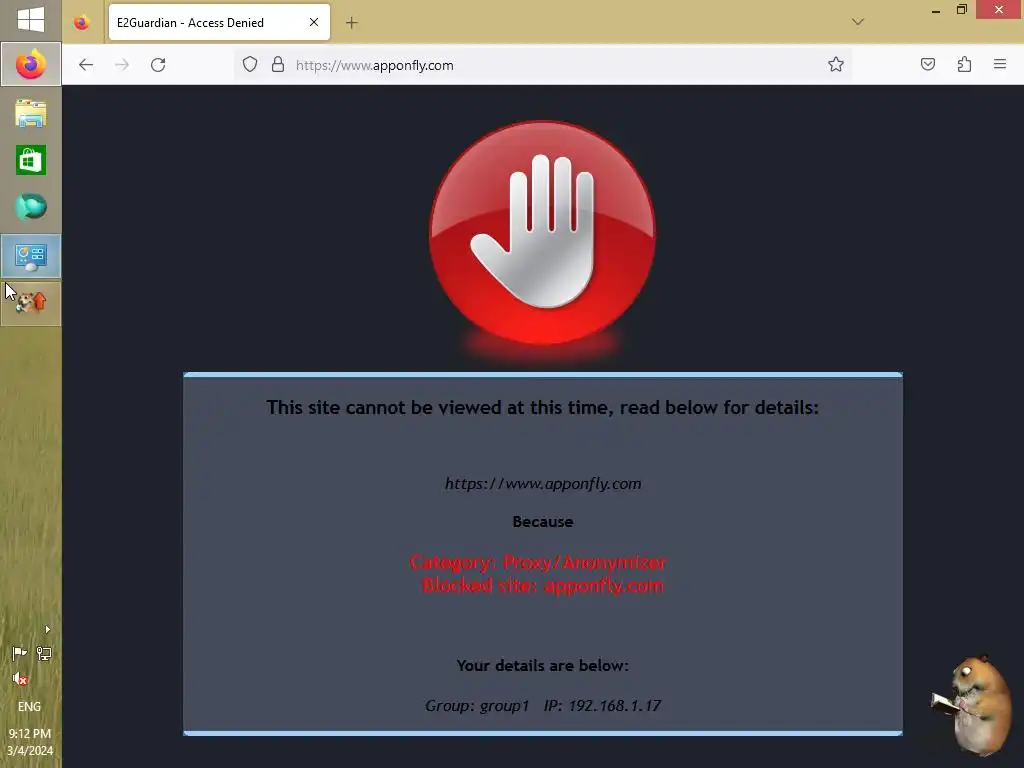Click the Blocked site: apponfly.com text

(543, 586)
